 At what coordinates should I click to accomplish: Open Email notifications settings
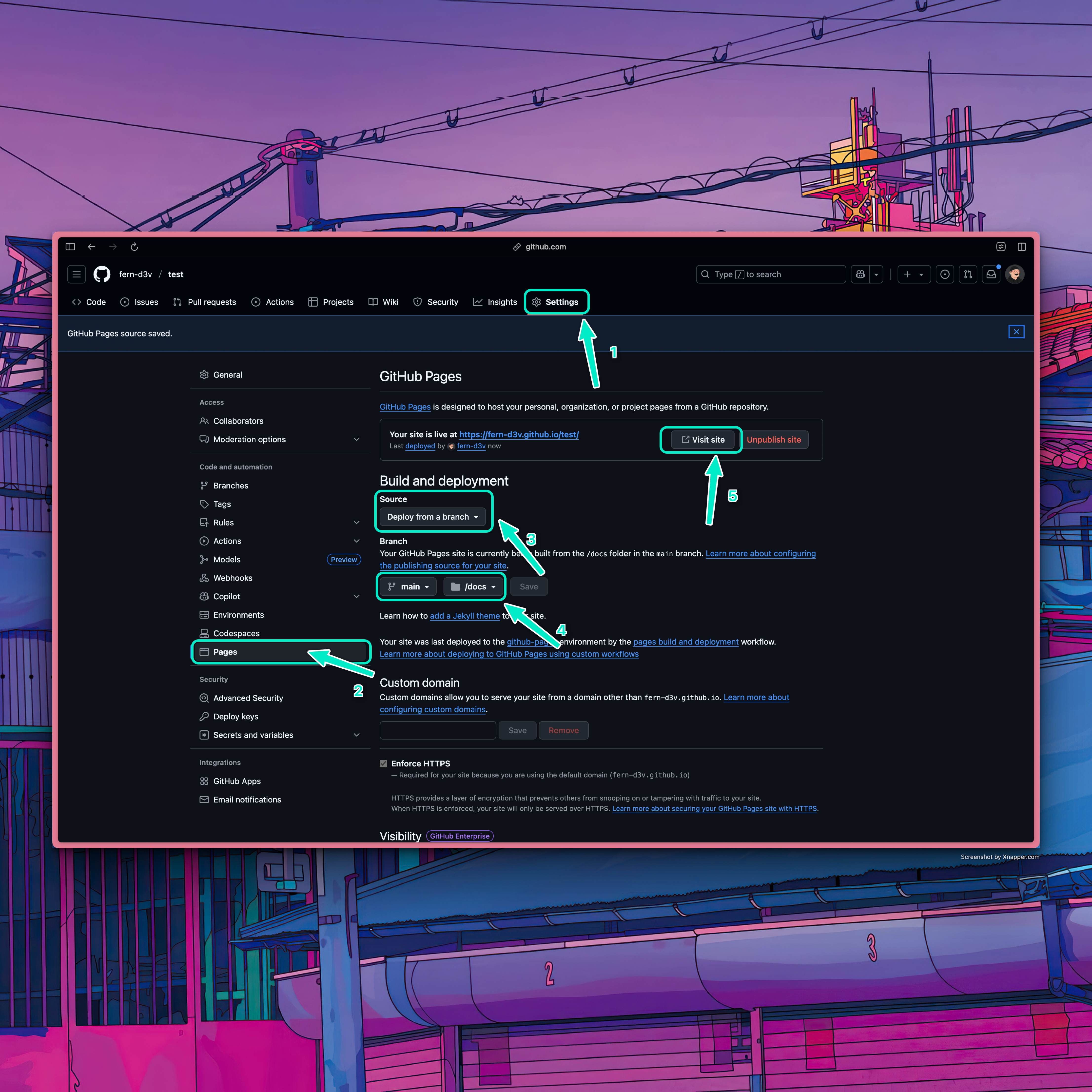(x=280, y=799)
